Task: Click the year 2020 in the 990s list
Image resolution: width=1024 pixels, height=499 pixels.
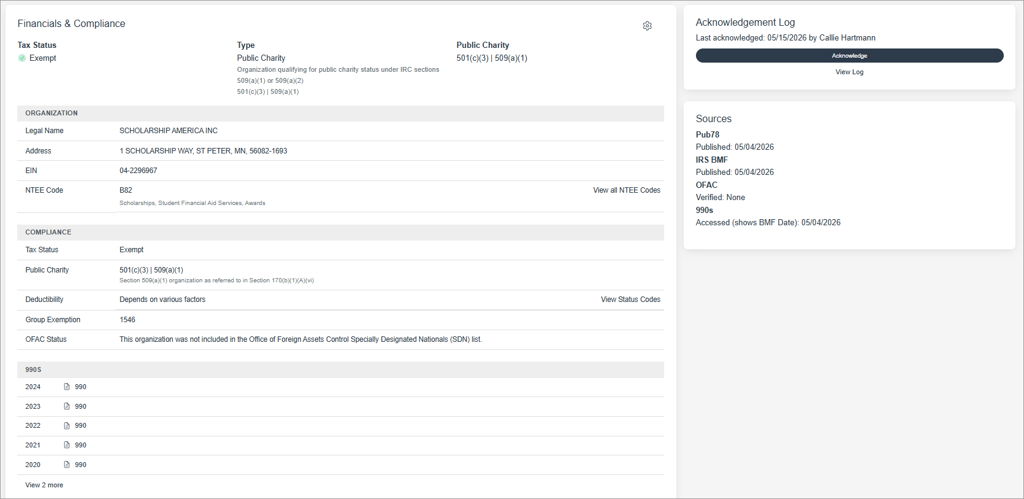Action: pos(33,465)
